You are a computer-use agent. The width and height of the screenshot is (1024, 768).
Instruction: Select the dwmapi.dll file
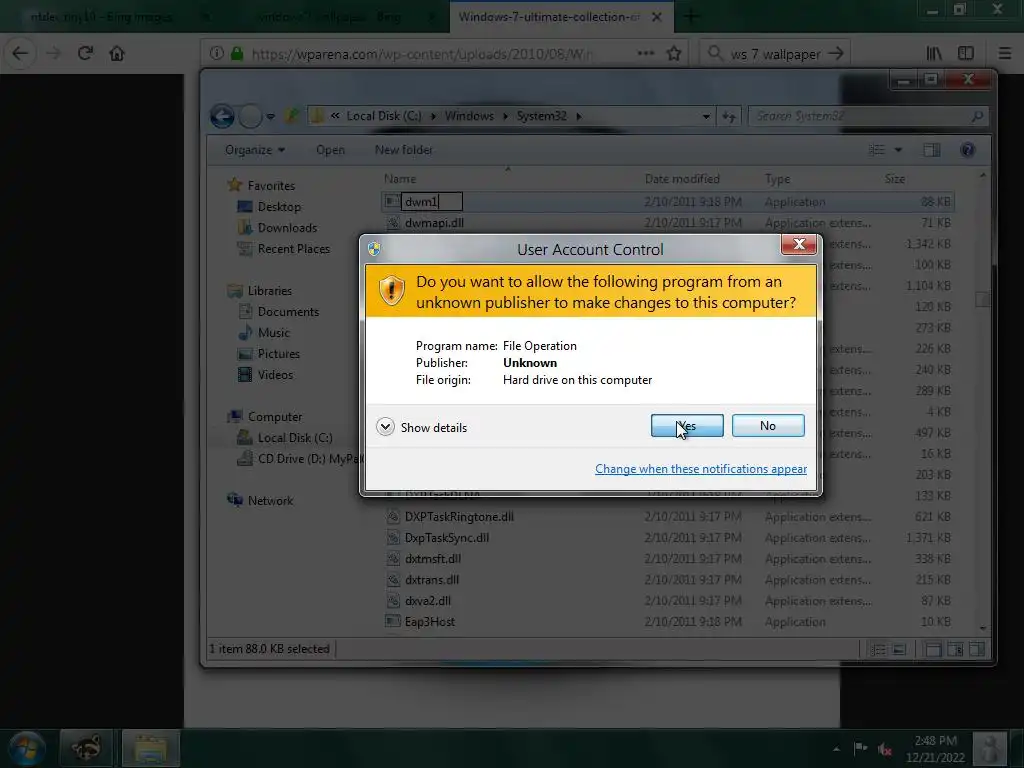point(434,223)
